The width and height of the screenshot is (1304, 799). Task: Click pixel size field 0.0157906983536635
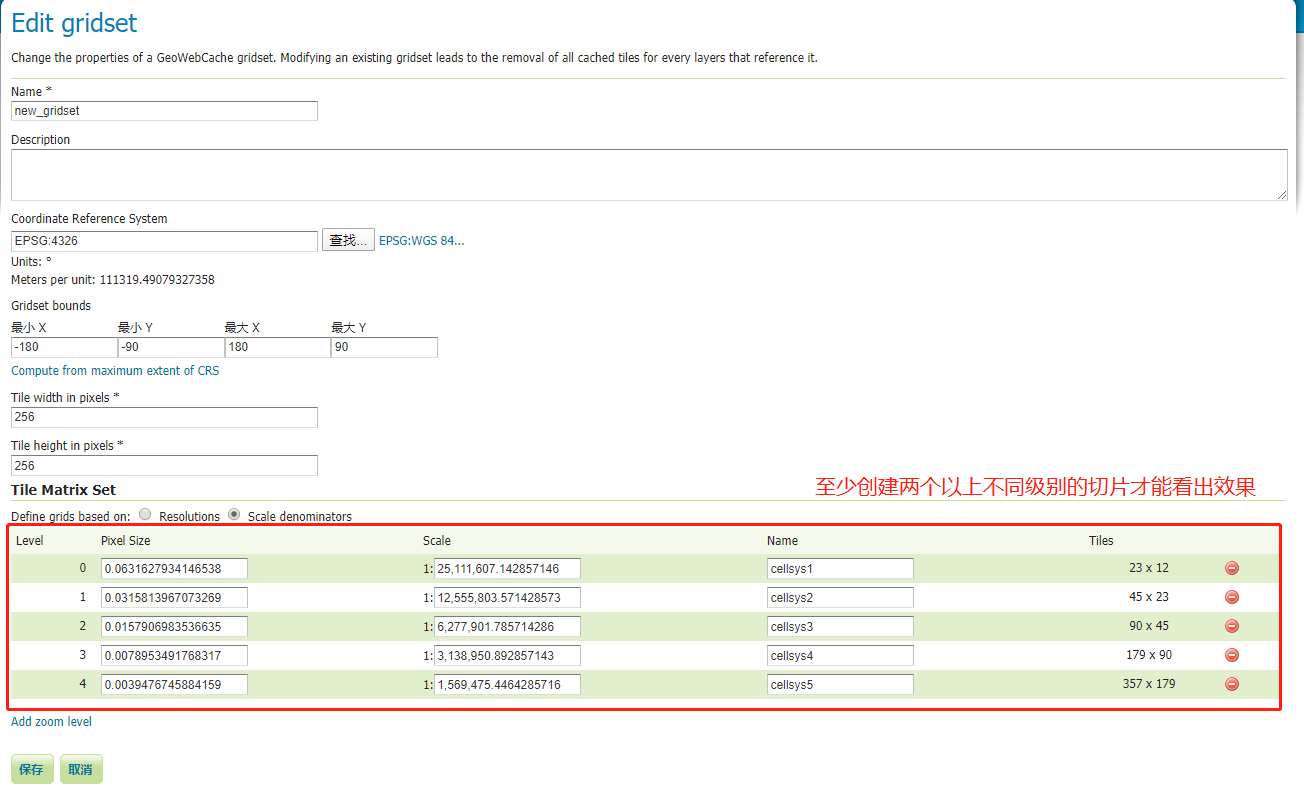[174, 626]
